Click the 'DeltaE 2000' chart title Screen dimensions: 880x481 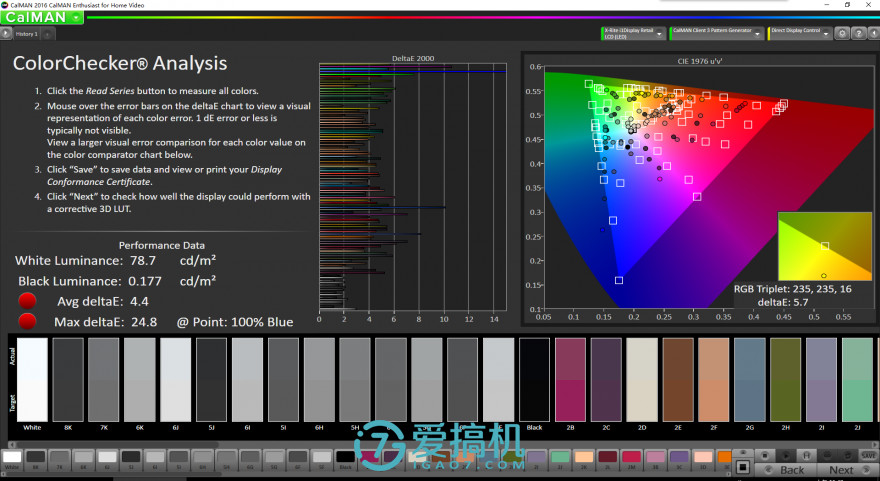coord(412,58)
